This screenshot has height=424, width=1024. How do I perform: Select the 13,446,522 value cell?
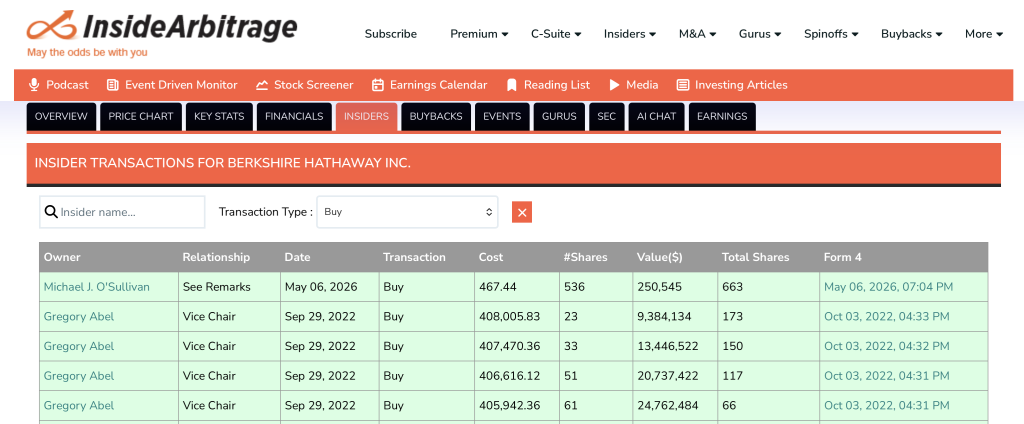(675, 346)
